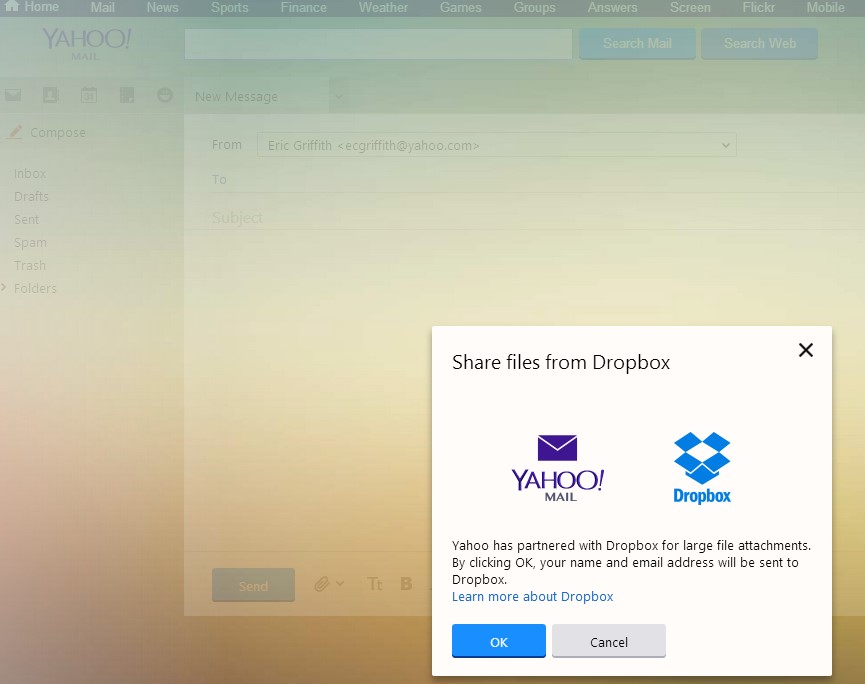Expand the tab list dropdown arrow

(x=339, y=97)
